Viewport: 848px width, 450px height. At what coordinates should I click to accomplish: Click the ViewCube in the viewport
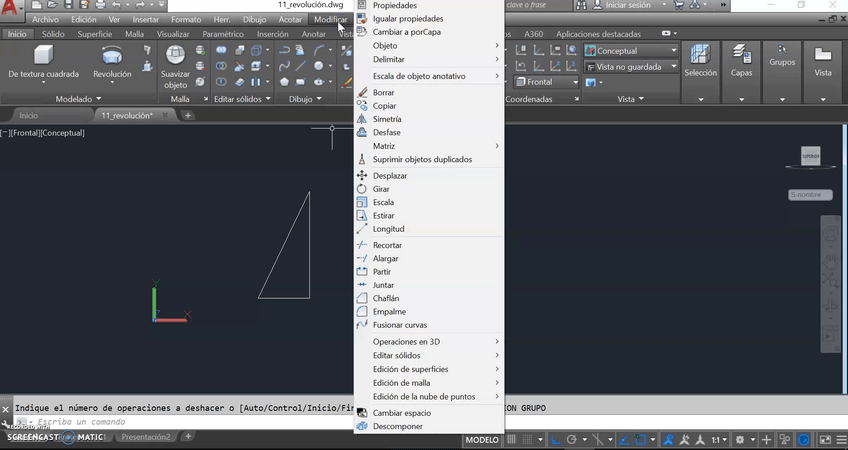tap(809, 156)
